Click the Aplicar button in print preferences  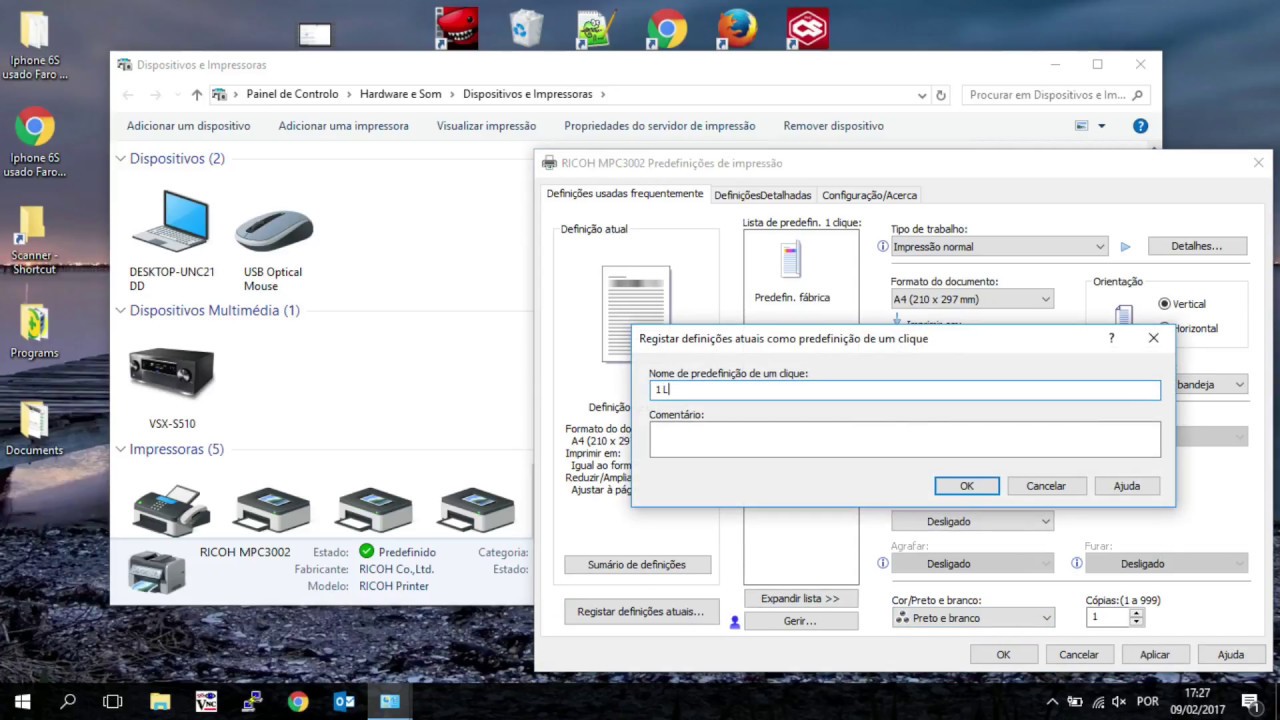tap(1155, 655)
